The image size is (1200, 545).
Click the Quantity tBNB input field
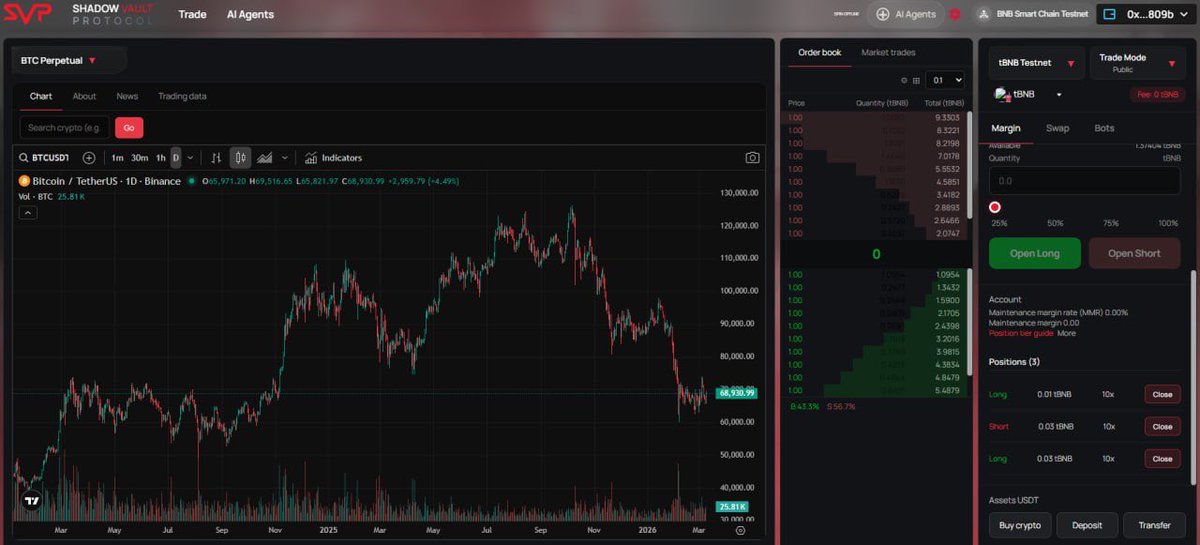[1085, 181]
